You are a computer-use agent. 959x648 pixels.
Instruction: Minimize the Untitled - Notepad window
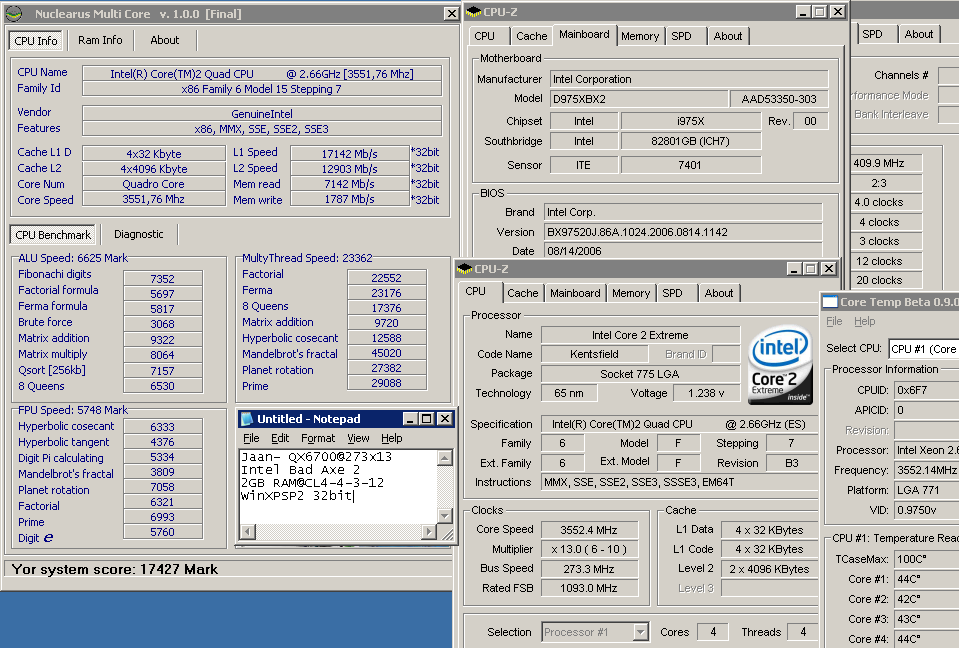[x=410, y=419]
